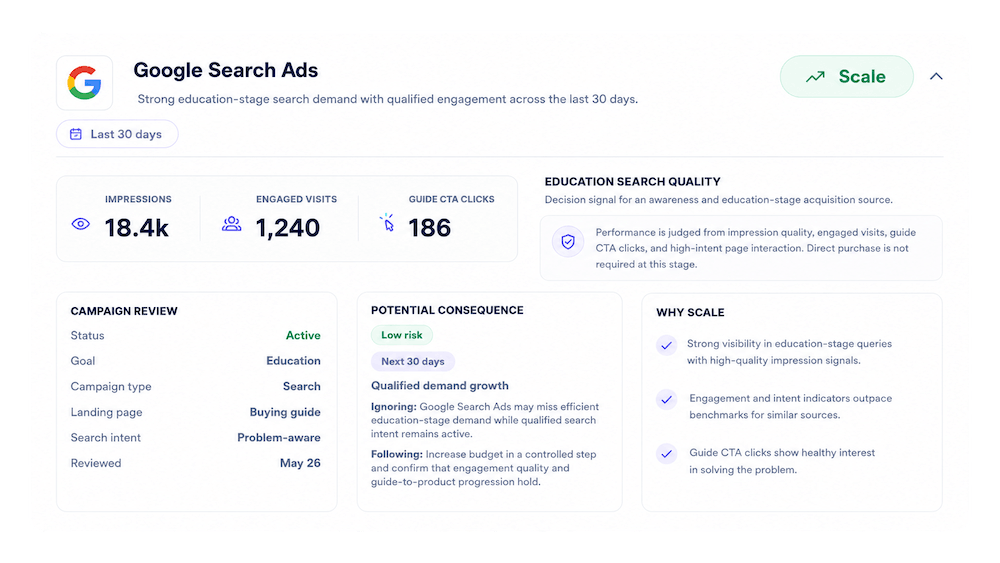Click the 1,240 engaged visits value

[x=288, y=228]
